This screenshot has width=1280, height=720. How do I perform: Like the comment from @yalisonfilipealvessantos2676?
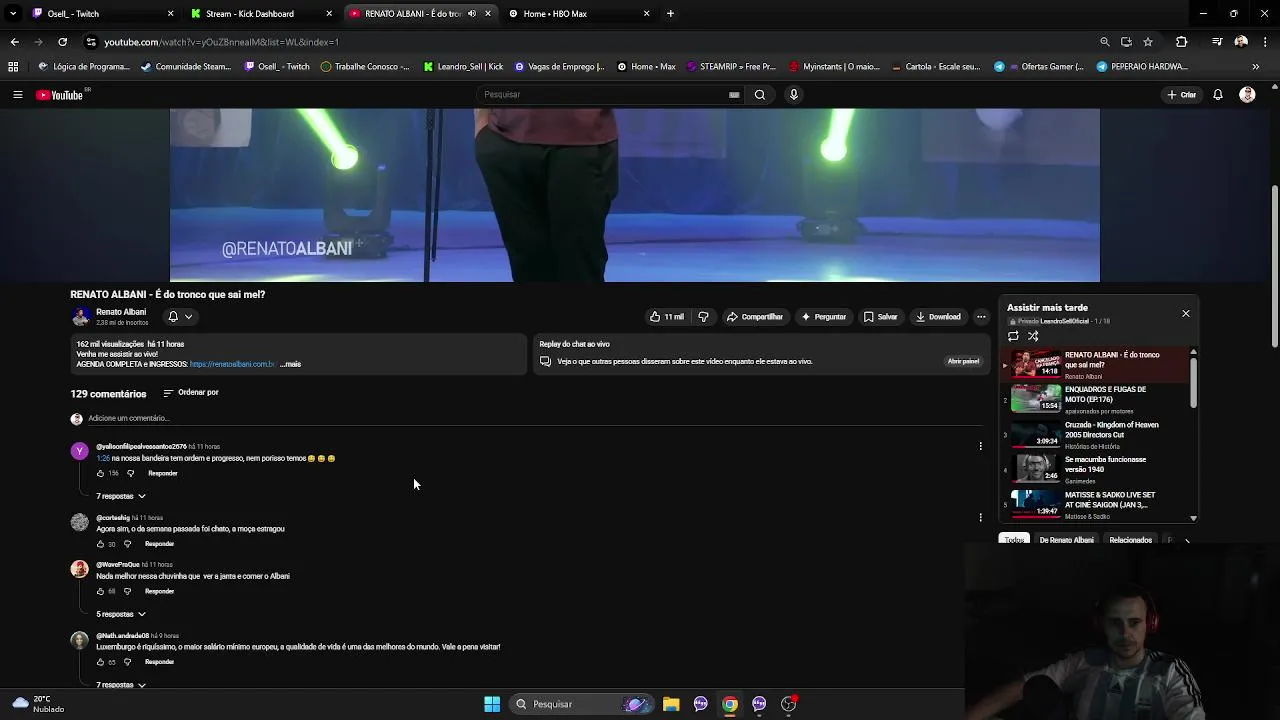(100, 474)
